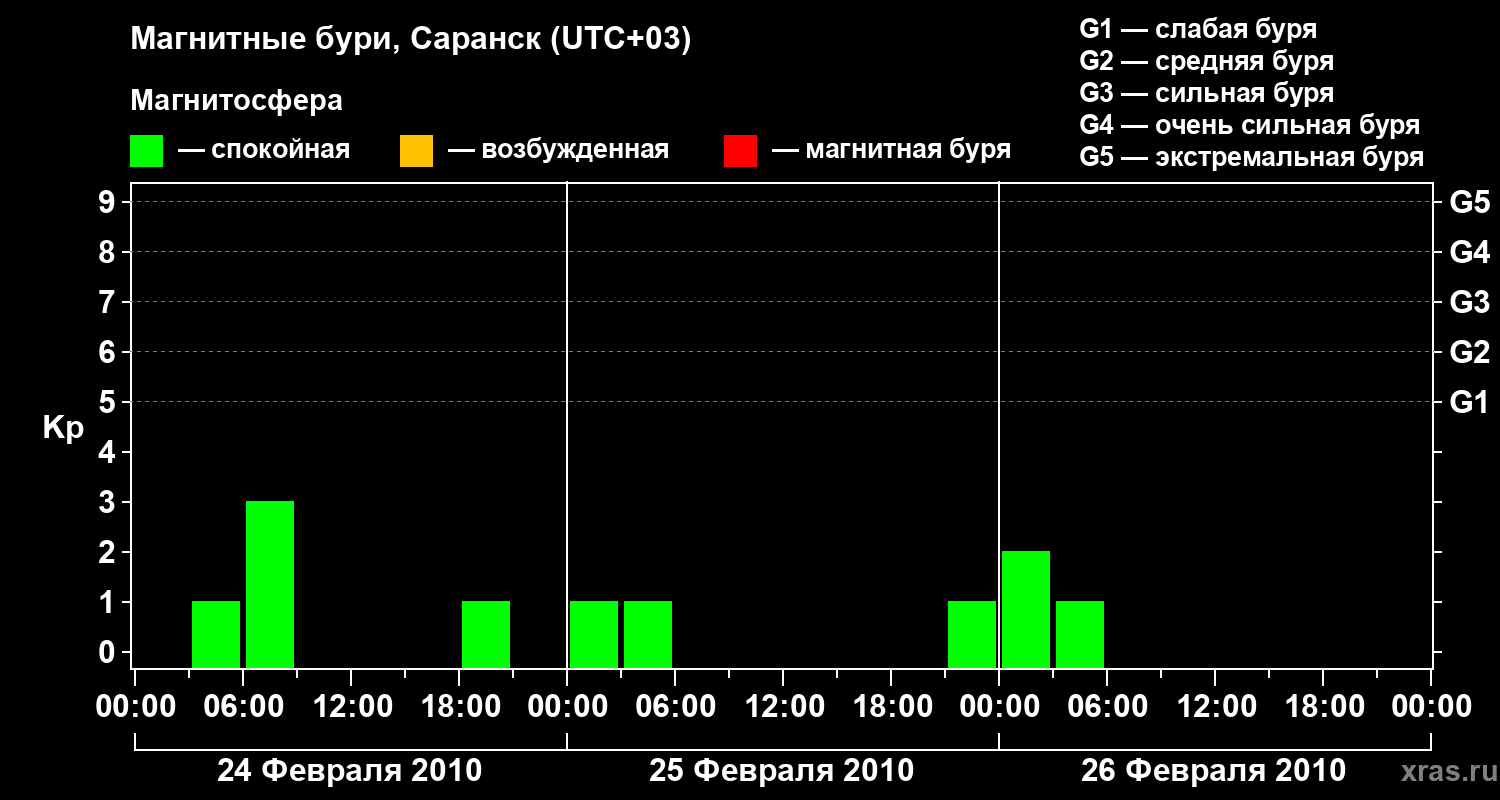The height and width of the screenshot is (800, 1500).
Task: Click the y-axis value '9'
Action: point(109,202)
